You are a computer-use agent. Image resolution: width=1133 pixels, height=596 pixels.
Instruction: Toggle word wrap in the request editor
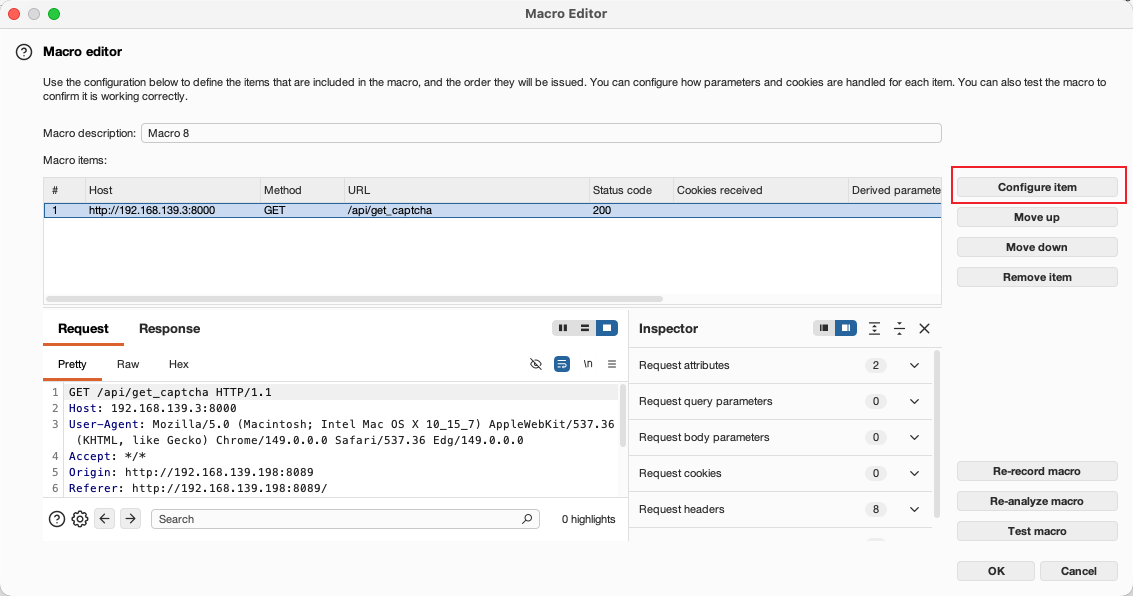point(561,364)
